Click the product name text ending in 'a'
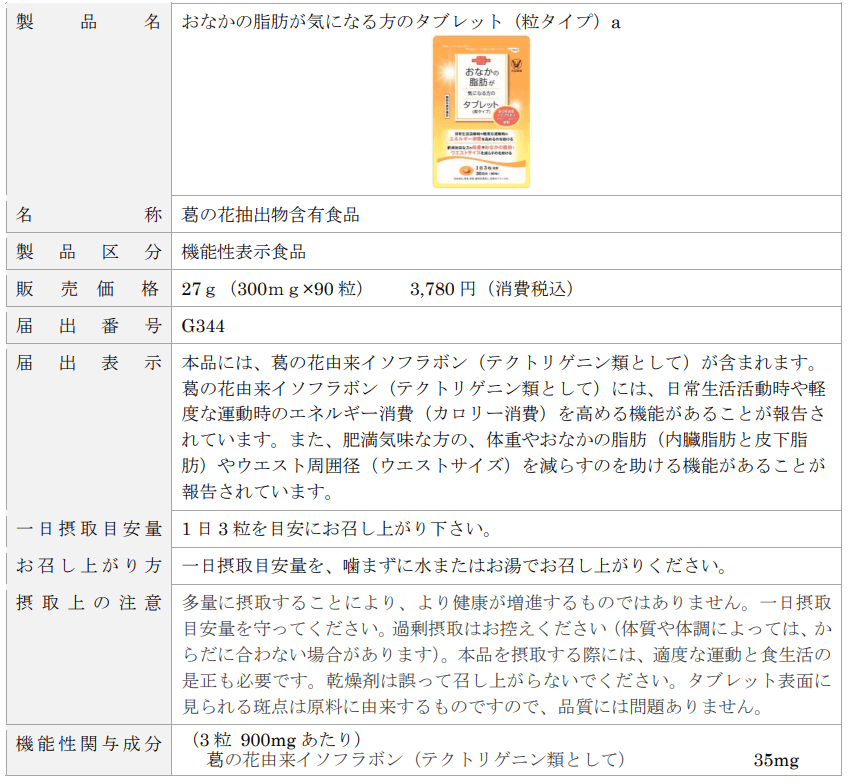This screenshot has height=784, width=848. tap(400, 22)
